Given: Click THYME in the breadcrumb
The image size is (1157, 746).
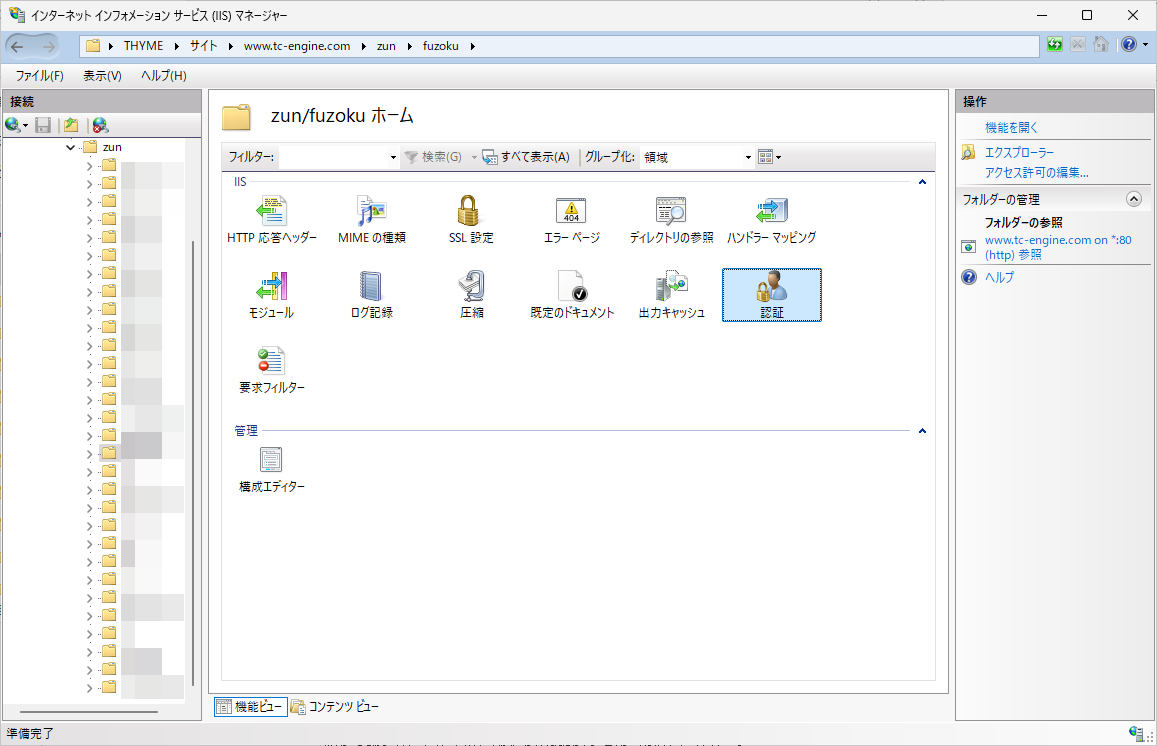Looking at the screenshot, I should click(x=143, y=46).
